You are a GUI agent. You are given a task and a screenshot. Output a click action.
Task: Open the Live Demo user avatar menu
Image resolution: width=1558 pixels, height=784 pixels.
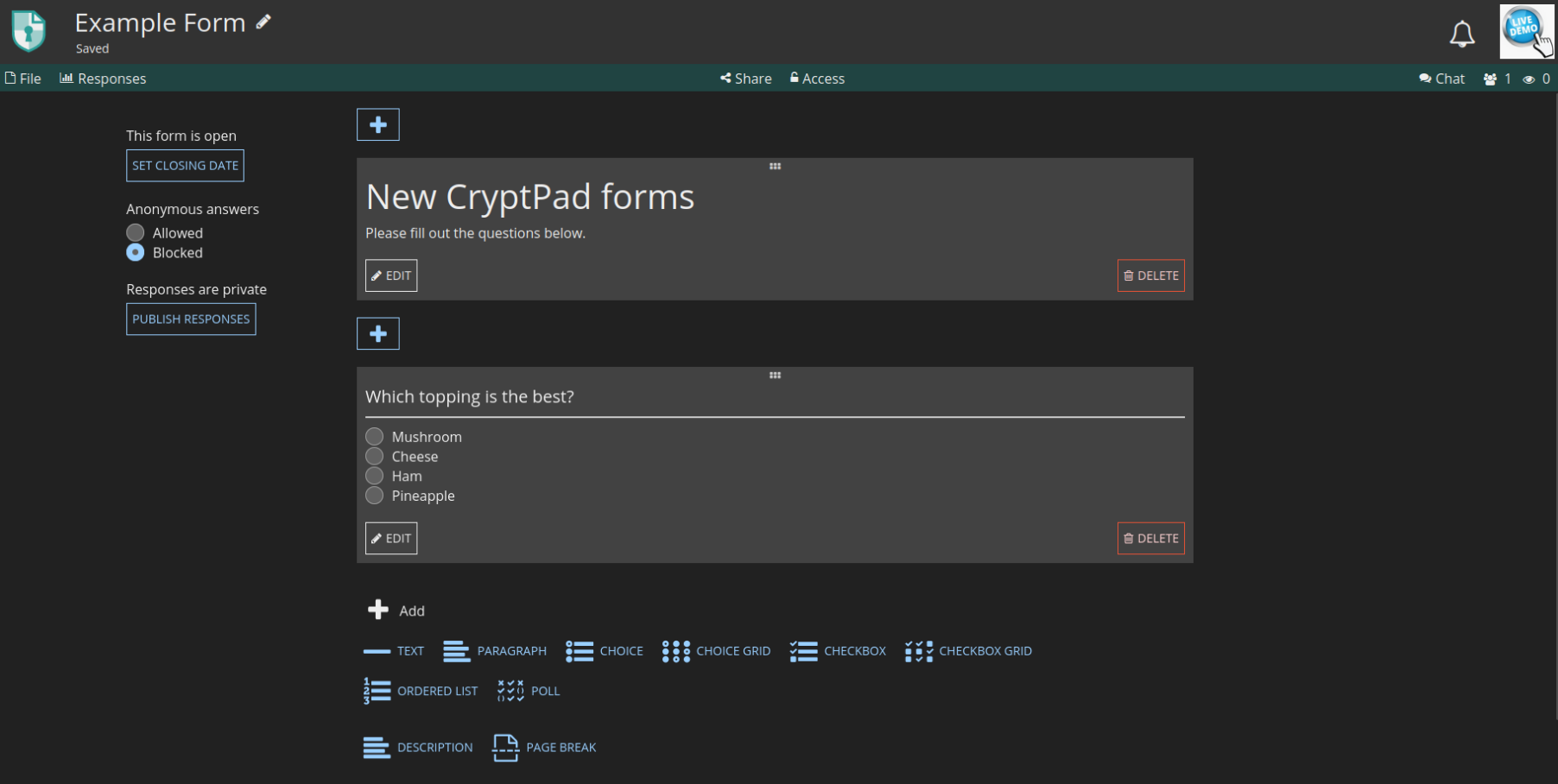tap(1526, 31)
